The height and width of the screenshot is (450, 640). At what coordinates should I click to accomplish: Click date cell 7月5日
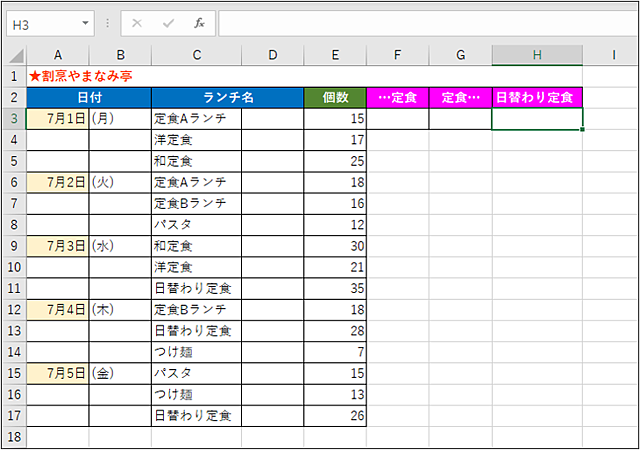coord(58,374)
